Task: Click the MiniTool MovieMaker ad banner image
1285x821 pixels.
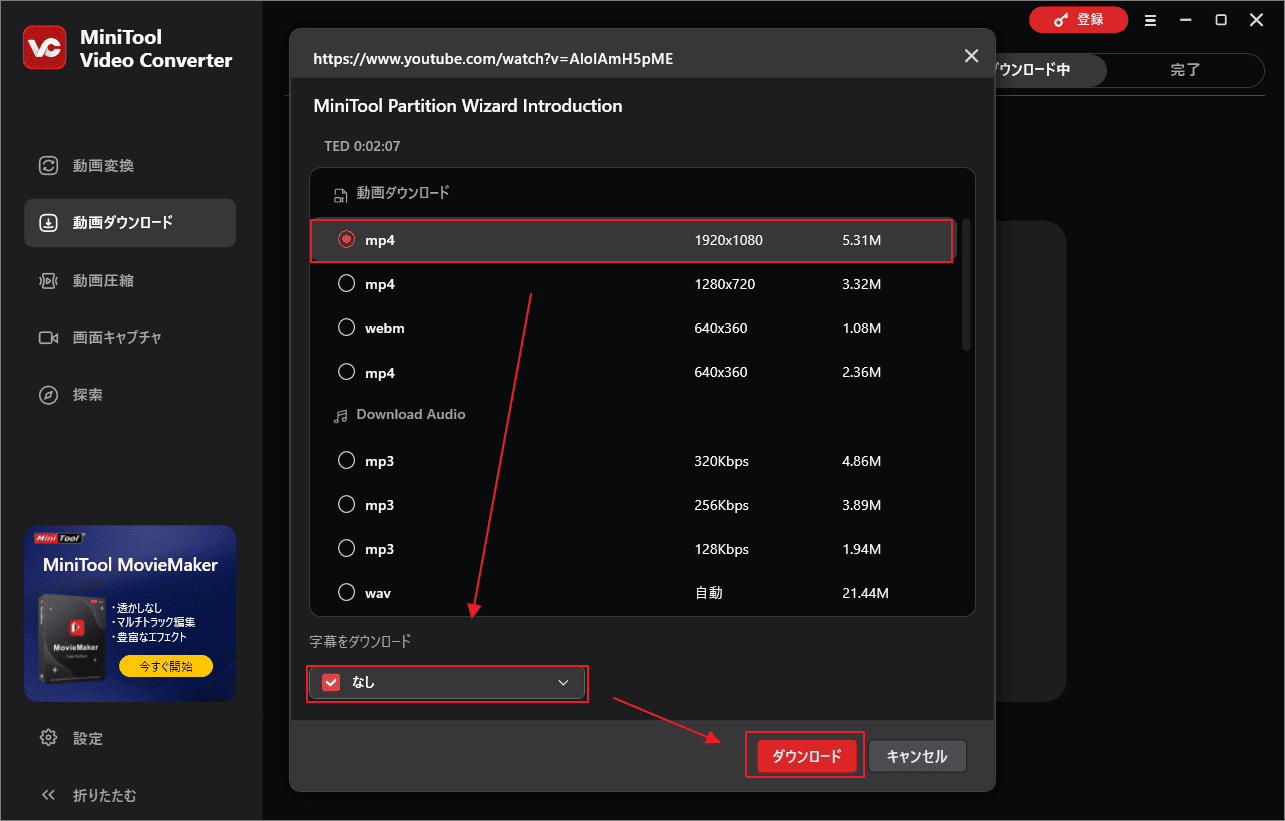Action: (130, 613)
